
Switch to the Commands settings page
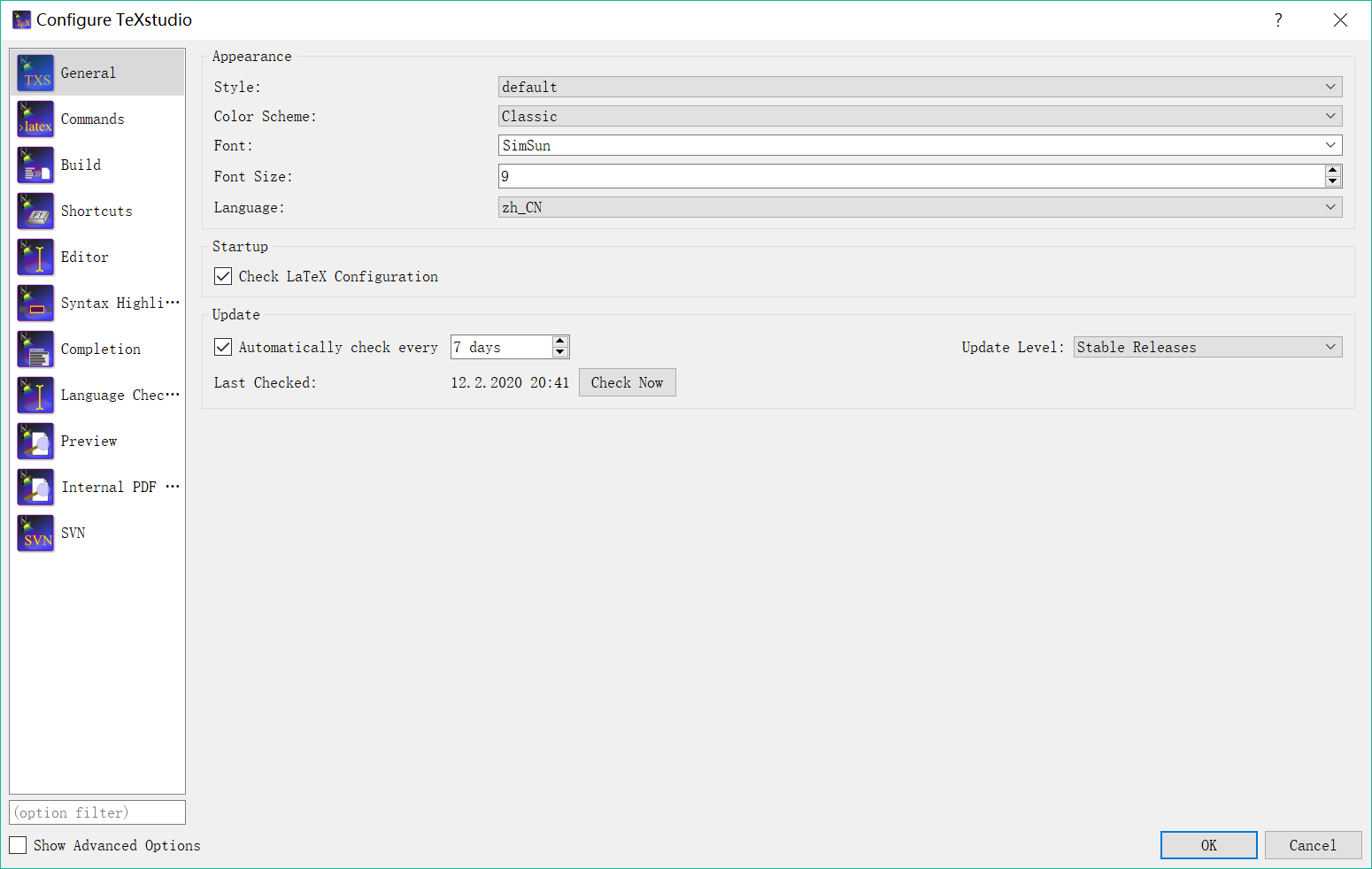pyautogui.click(x=92, y=119)
